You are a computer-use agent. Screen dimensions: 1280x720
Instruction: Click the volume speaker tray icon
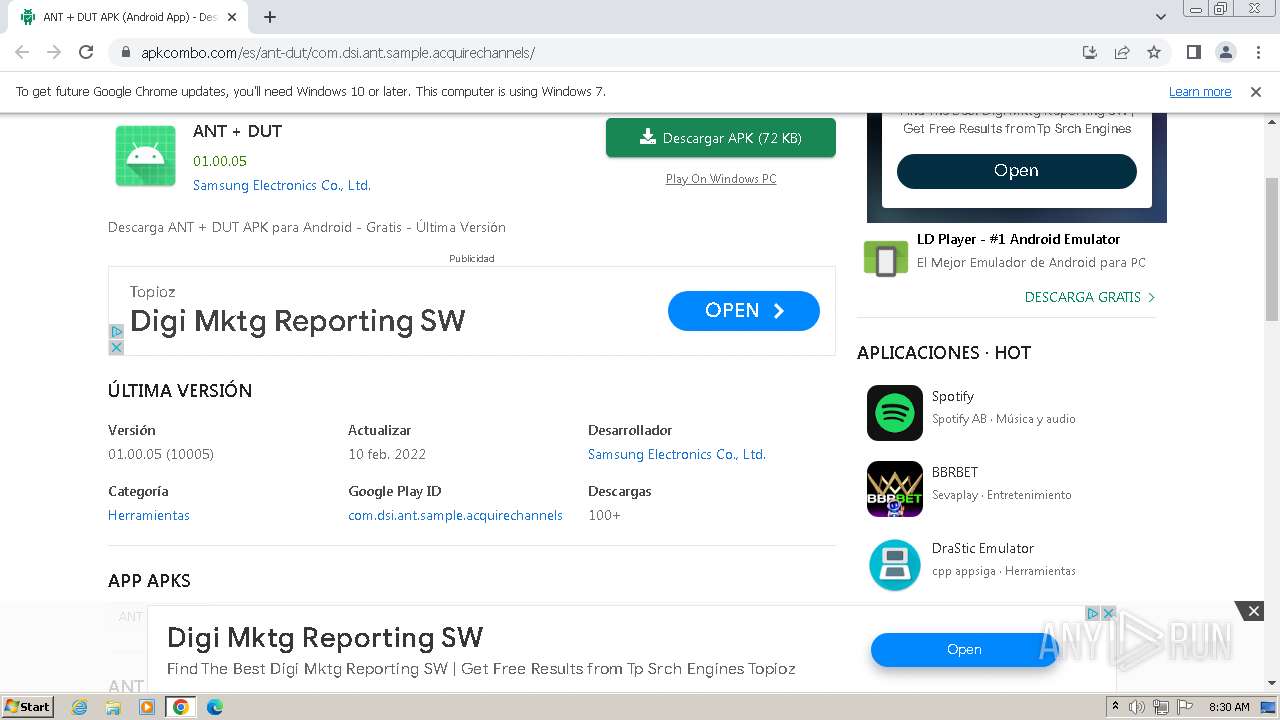(x=1137, y=707)
